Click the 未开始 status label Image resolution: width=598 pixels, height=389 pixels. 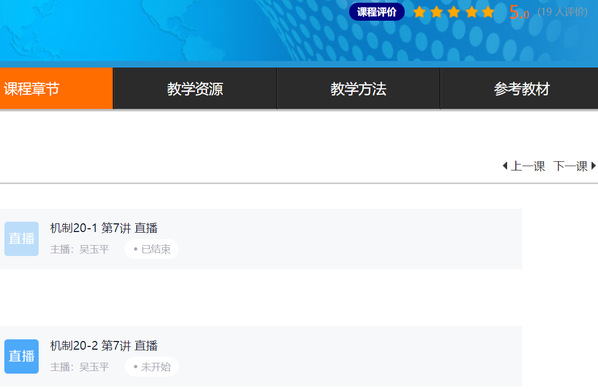pos(152,366)
